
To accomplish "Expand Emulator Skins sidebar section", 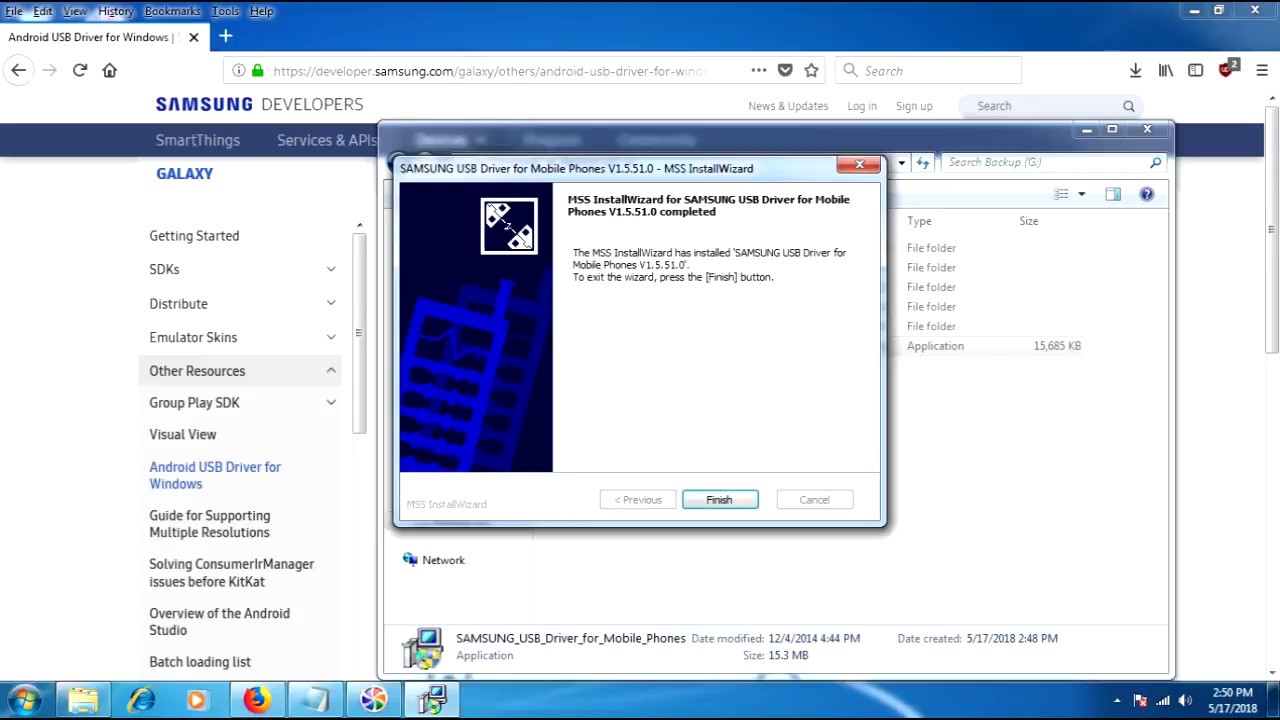I will (331, 337).
